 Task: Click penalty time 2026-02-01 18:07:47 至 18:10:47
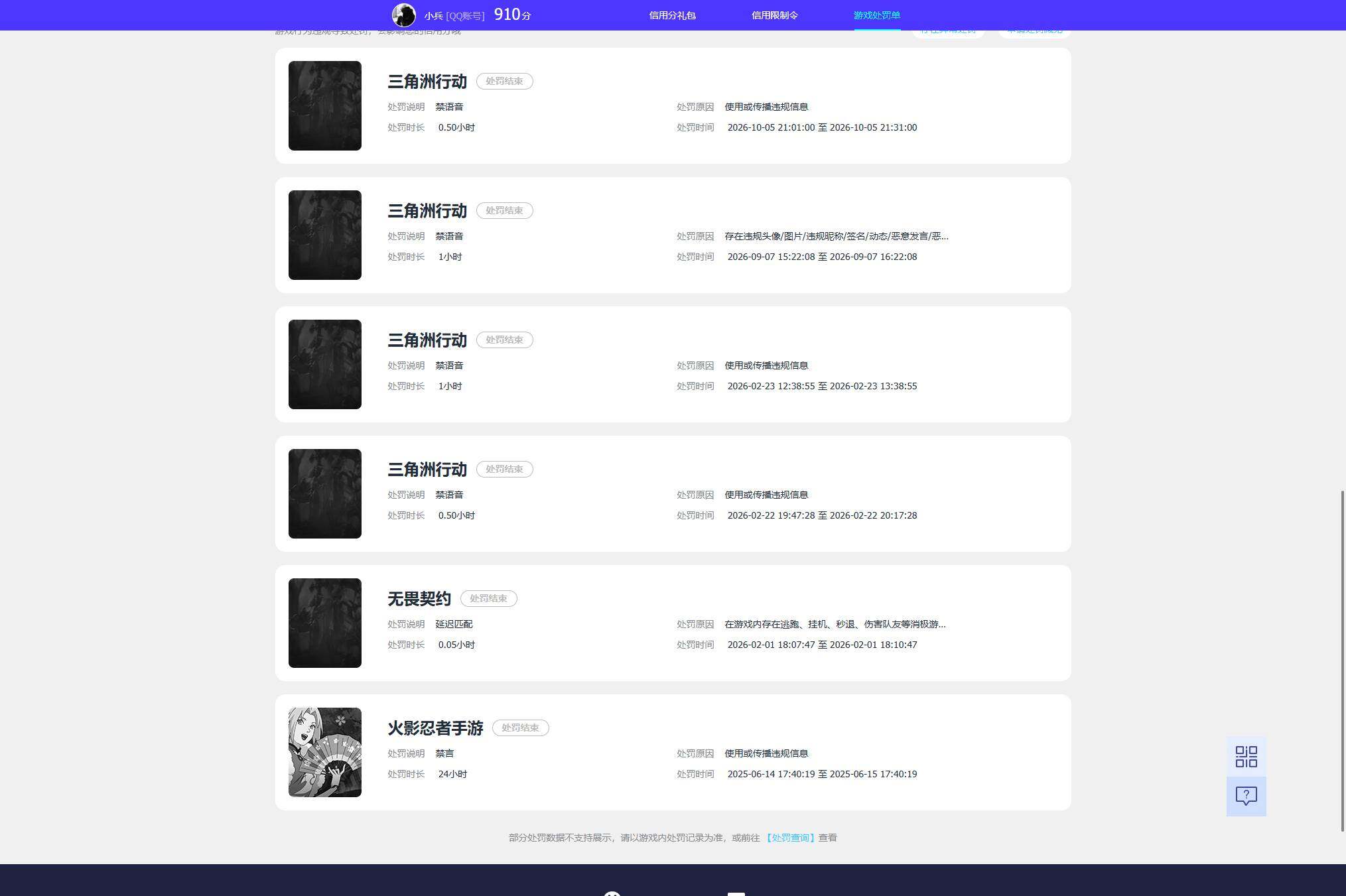[822, 645]
